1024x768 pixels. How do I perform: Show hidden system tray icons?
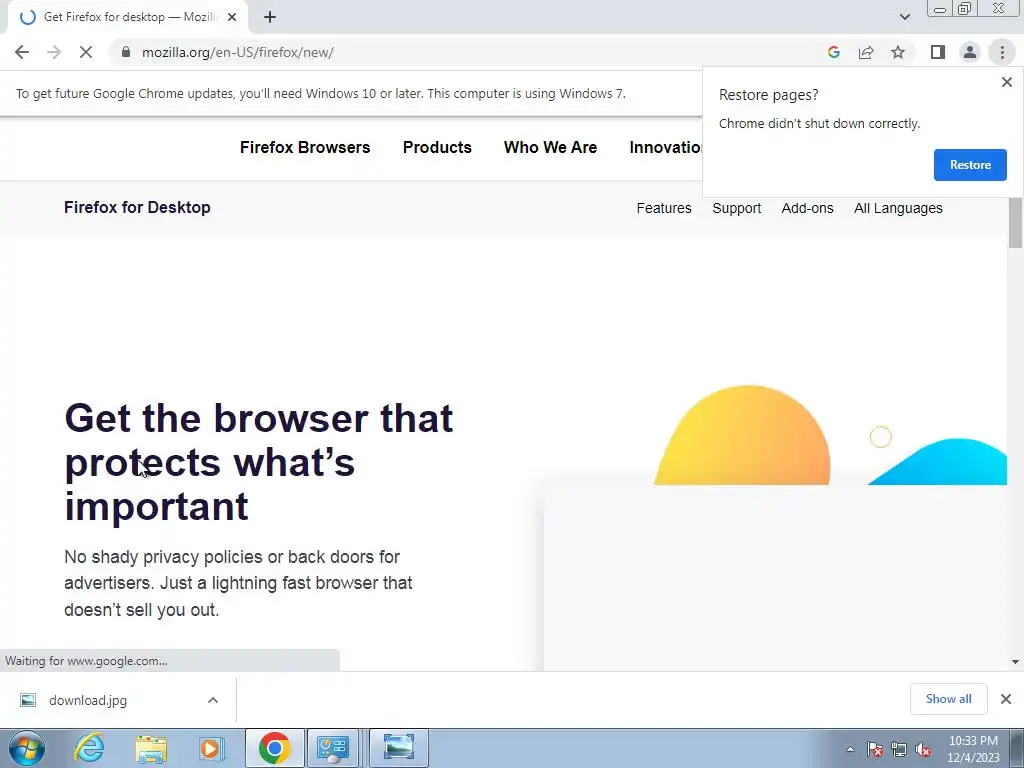tap(850, 749)
